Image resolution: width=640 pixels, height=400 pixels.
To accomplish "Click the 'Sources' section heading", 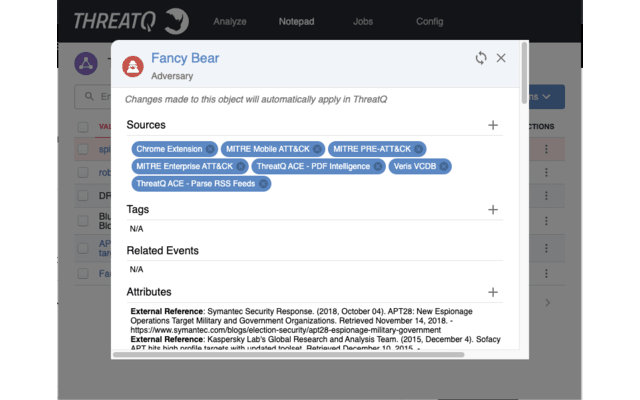I will 146,125.
